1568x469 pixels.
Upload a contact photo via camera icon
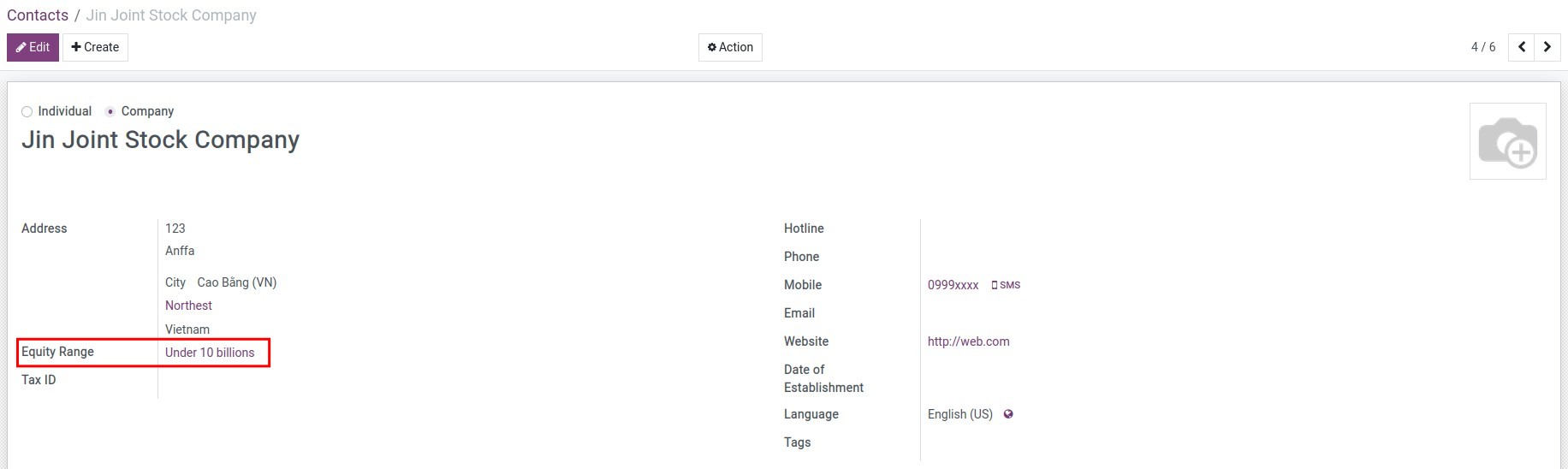1507,141
